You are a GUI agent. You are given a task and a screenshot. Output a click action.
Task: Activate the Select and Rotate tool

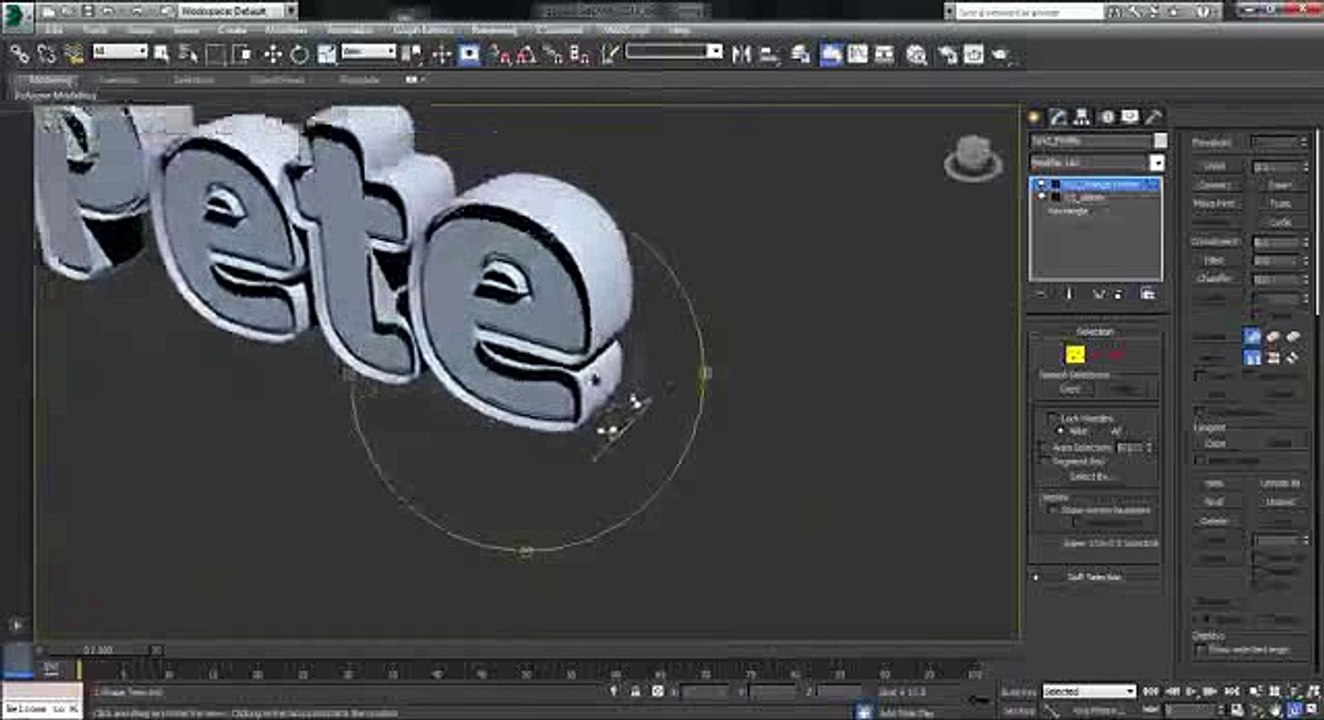tap(298, 54)
